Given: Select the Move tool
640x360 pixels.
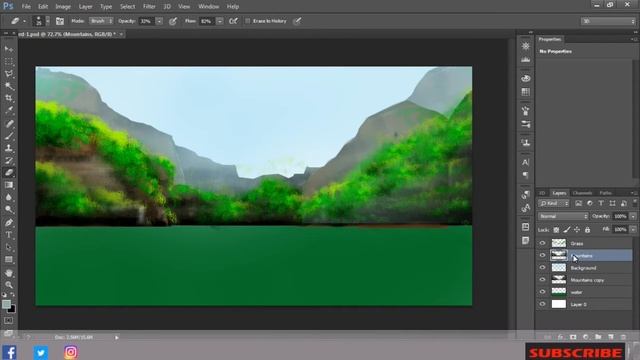Looking at the screenshot, I should [9, 49].
